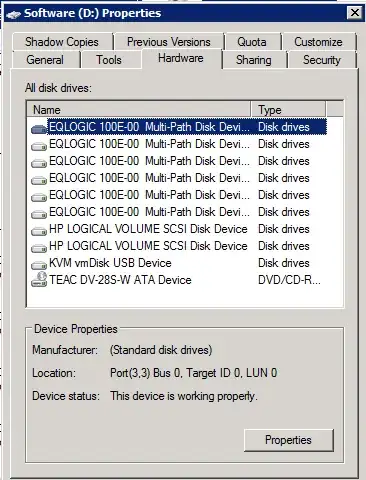Screen dimensions: 366x480
Task: Click the last EQLOGIC disk drive icon
Action: click(39, 214)
